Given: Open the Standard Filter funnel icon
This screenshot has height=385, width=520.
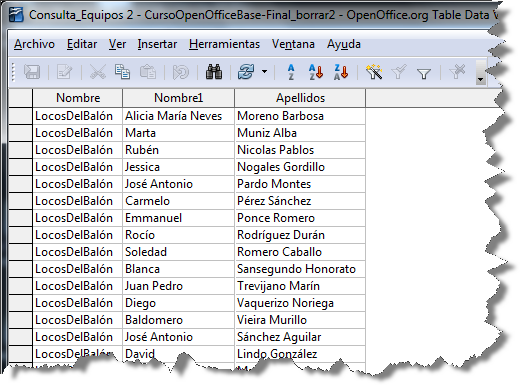Looking at the screenshot, I should coord(424,73).
